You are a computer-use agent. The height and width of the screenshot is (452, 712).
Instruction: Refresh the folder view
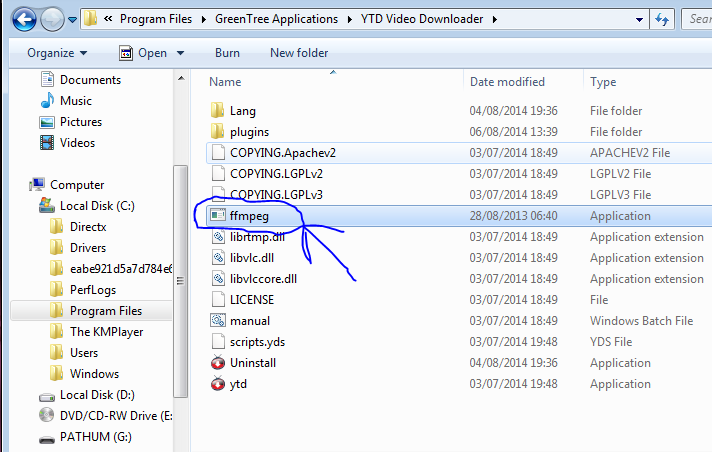tap(662, 20)
